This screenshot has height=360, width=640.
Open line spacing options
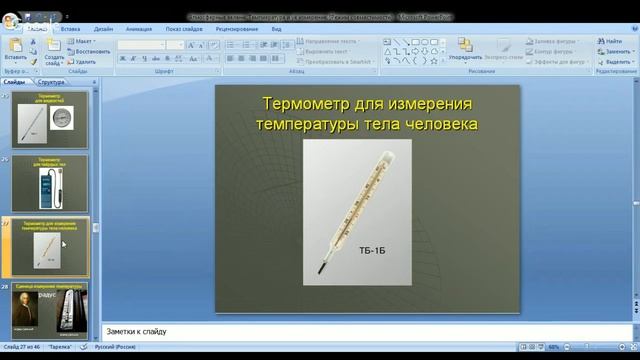287,45
